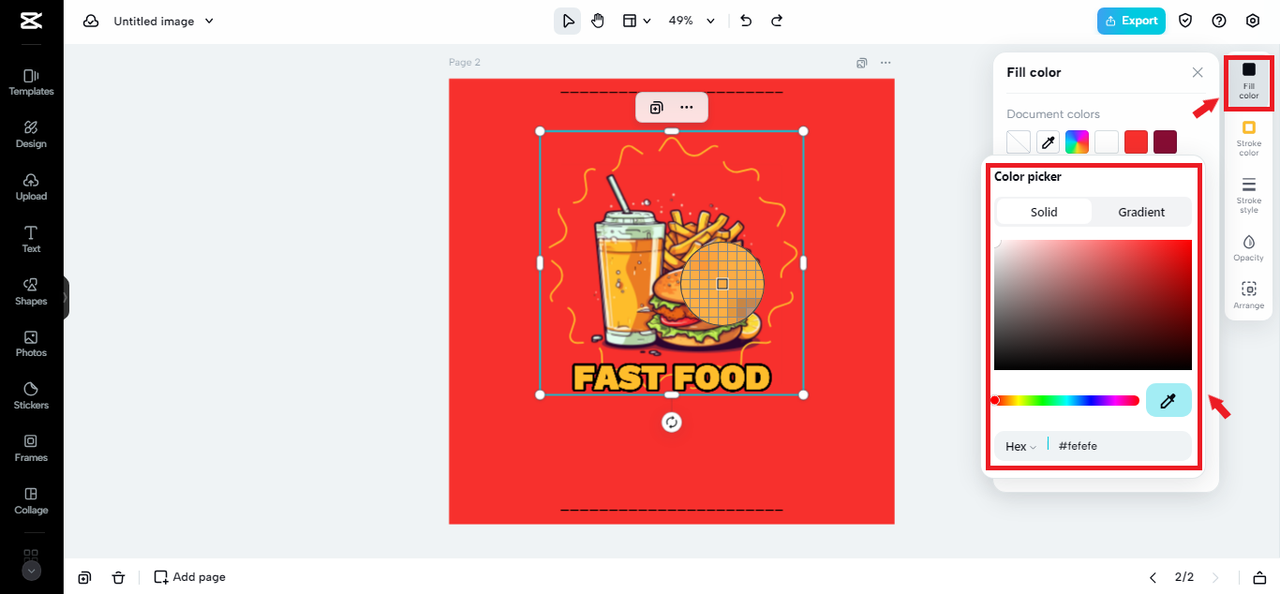Switch to the Gradient tab
The image size is (1280, 594).
click(x=1141, y=212)
